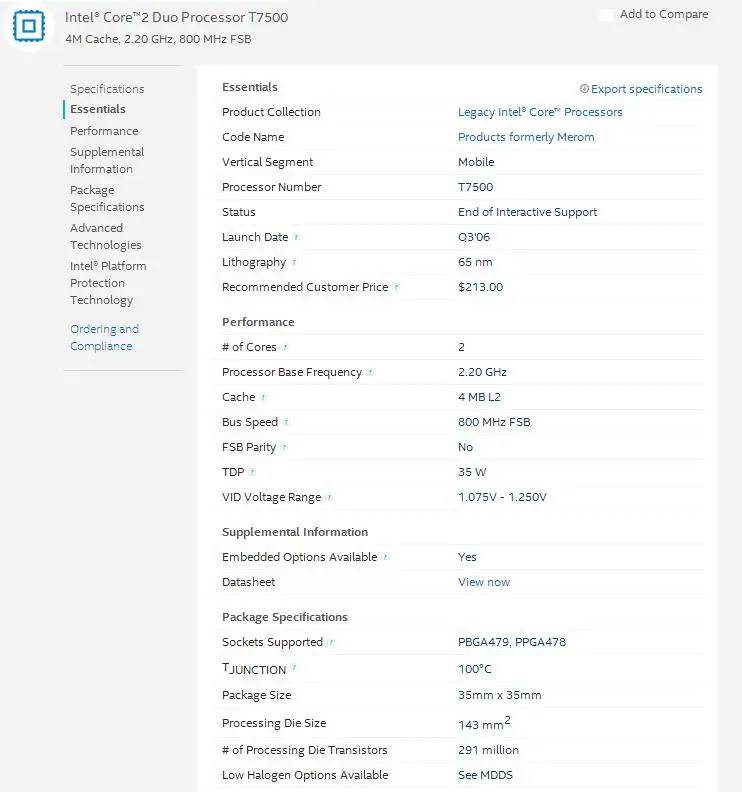
Task: Open the Bus Speed info icon
Action: tap(286, 422)
